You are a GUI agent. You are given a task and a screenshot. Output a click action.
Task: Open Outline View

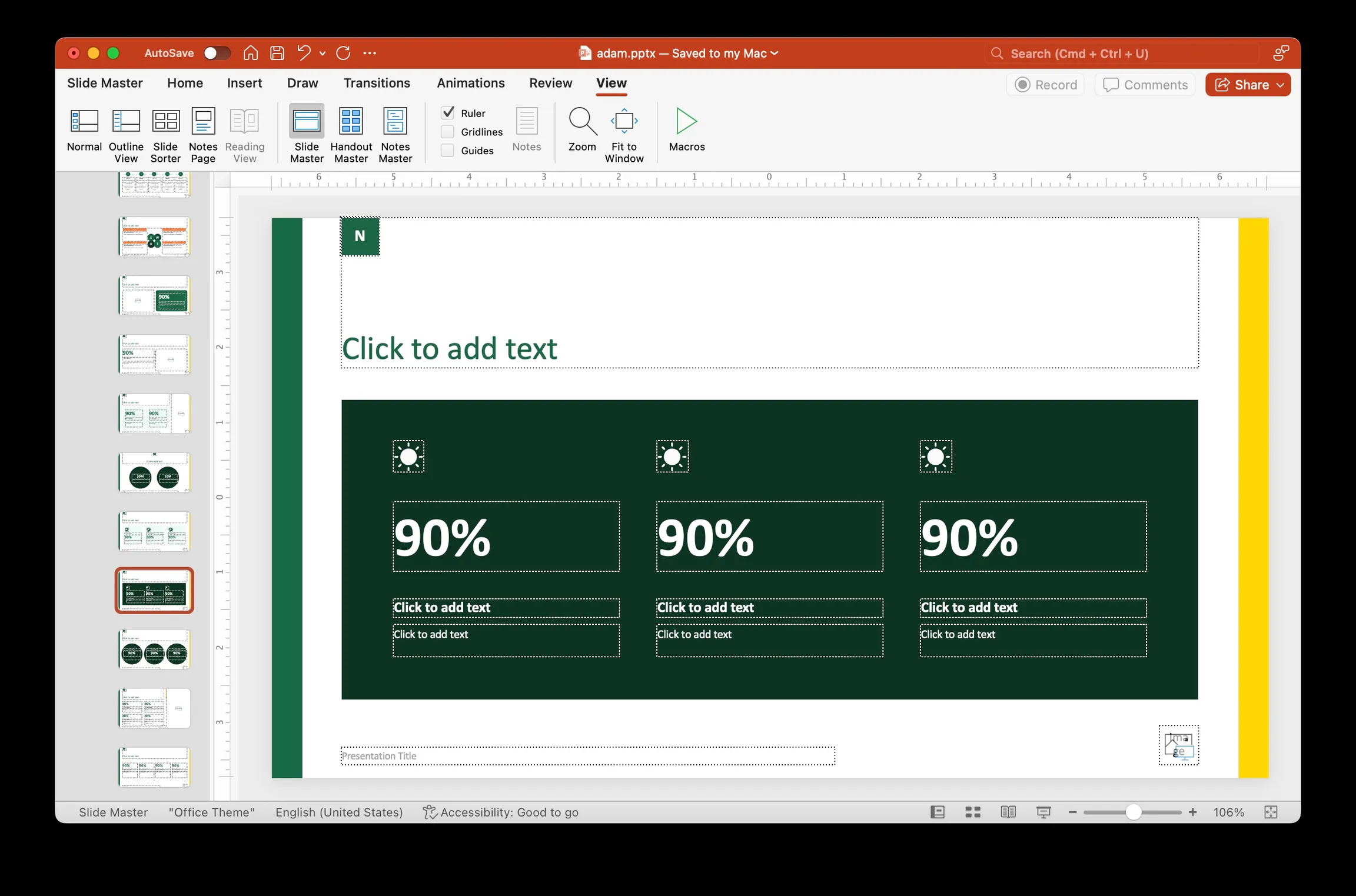pyautogui.click(x=126, y=135)
